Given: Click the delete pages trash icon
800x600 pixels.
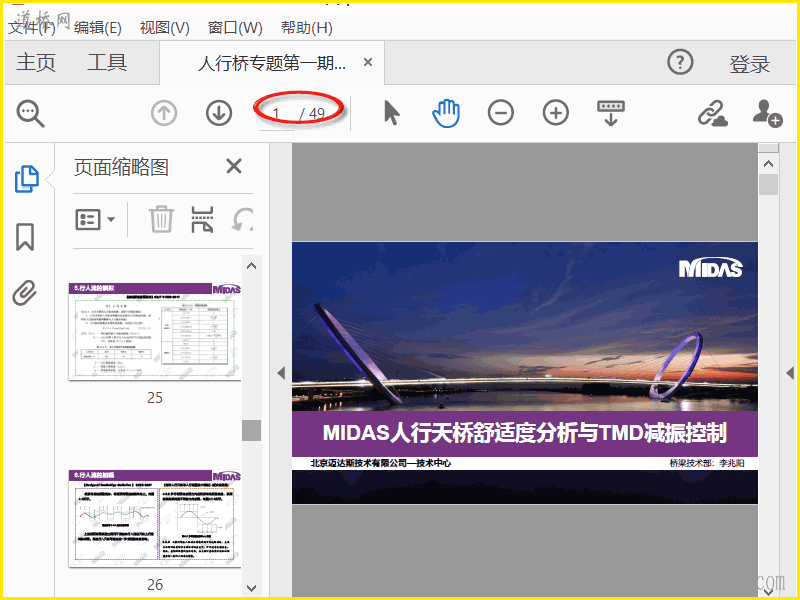Looking at the screenshot, I should (x=162, y=219).
